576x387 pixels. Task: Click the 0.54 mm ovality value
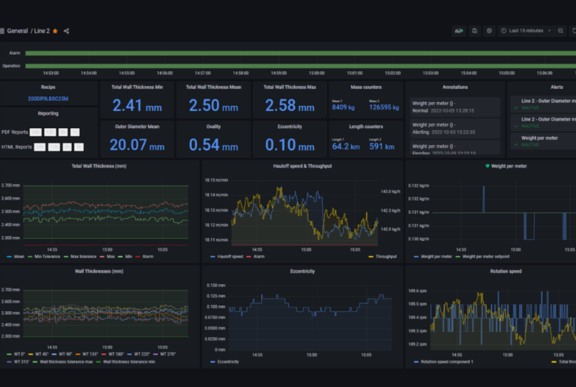tap(213, 145)
